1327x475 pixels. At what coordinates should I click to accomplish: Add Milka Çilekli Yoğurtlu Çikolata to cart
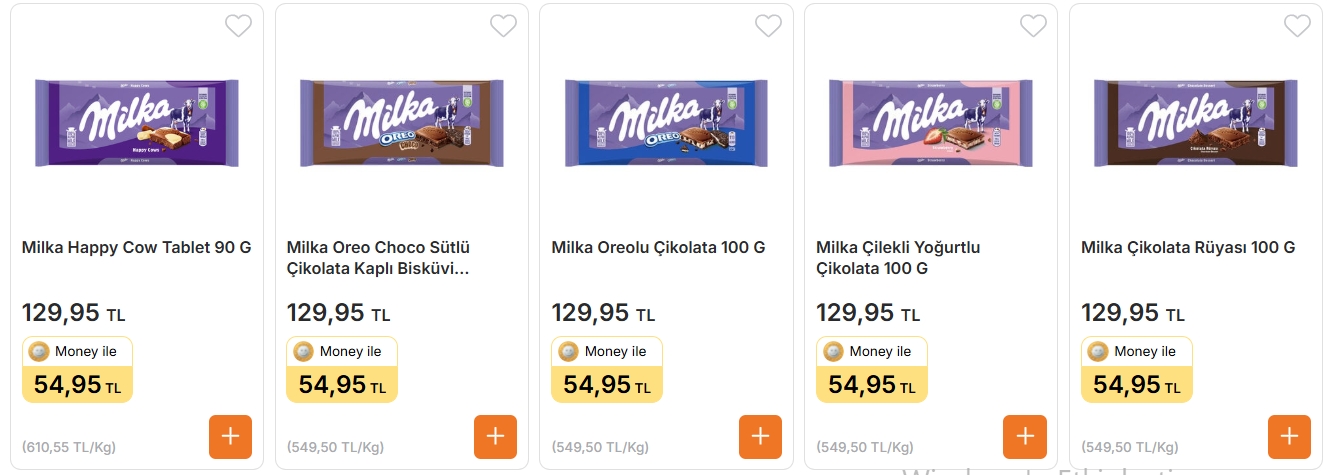[x=1025, y=437]
